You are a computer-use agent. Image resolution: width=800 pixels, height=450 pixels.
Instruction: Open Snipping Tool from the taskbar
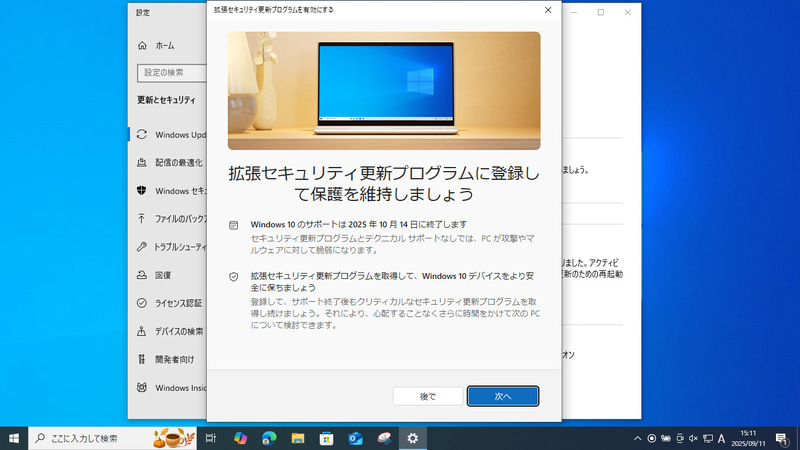coord(384,438)
